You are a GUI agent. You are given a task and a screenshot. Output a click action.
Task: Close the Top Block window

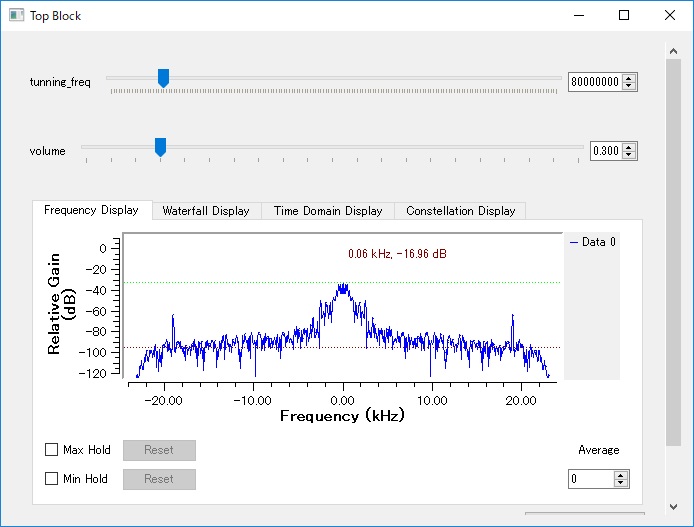tap(670, 15)
